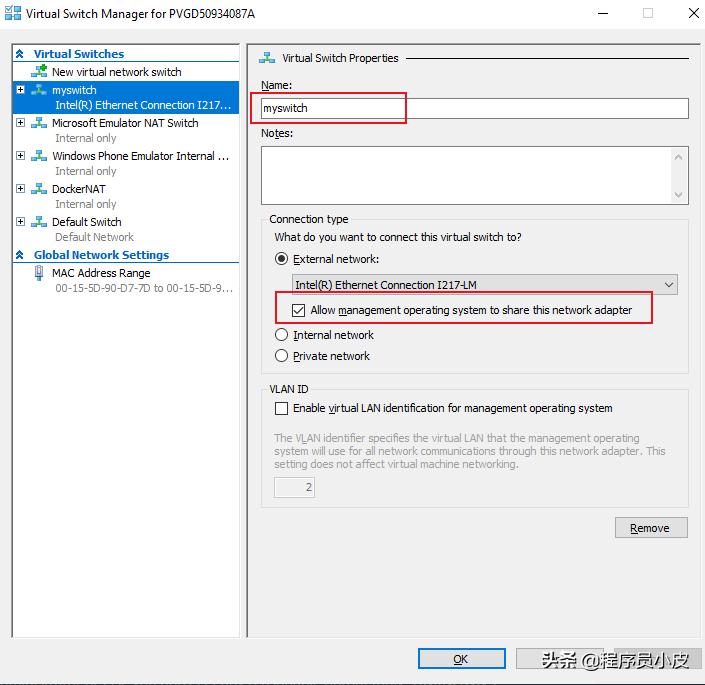The image size is (705, 685).
Task: Click Intel(R) Ethernet Connection I217 under myswitch
Action: click(143, 105)
